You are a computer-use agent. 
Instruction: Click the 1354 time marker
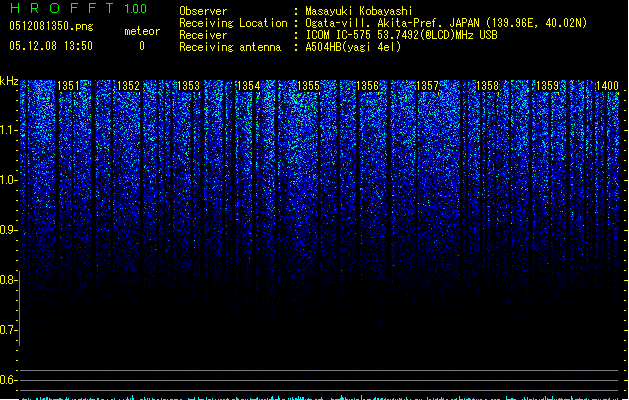click(248, 85)
